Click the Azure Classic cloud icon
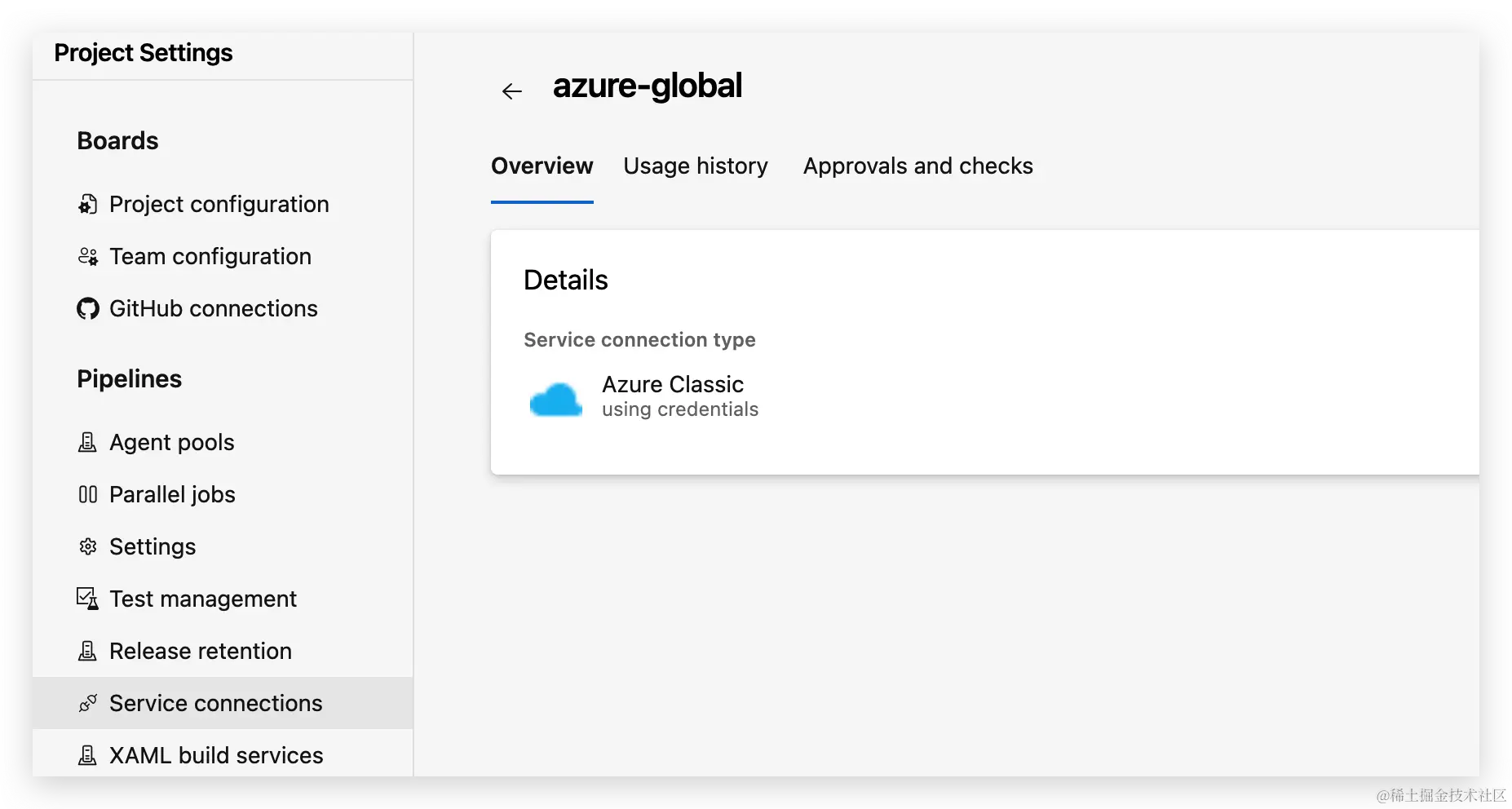The height and width of the screenshot is (809, 1512). [556, 400]
